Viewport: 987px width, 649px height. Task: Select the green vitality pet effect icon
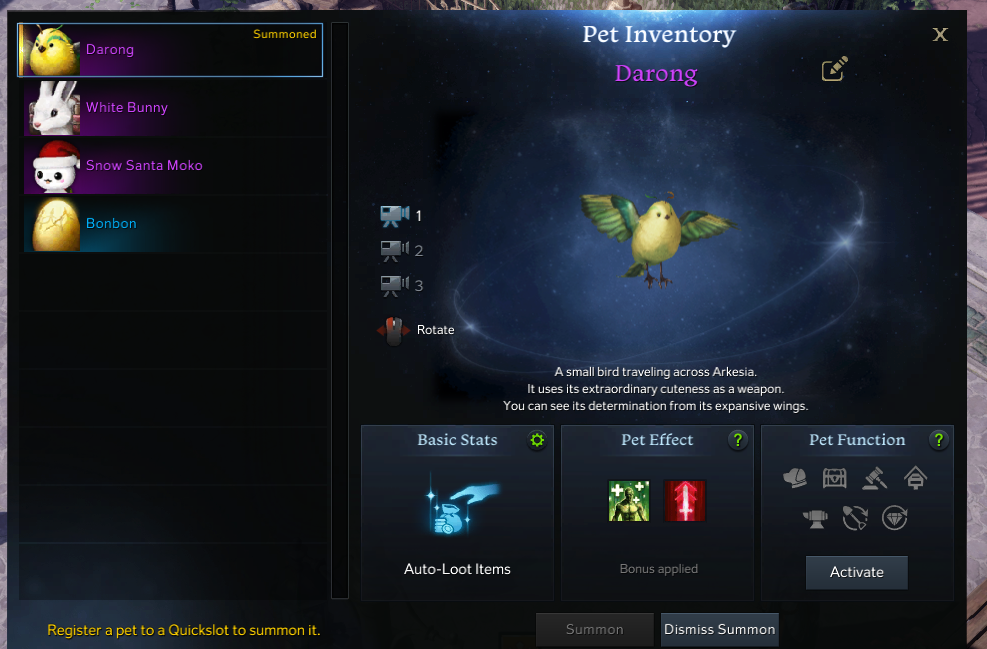point(628,500)
